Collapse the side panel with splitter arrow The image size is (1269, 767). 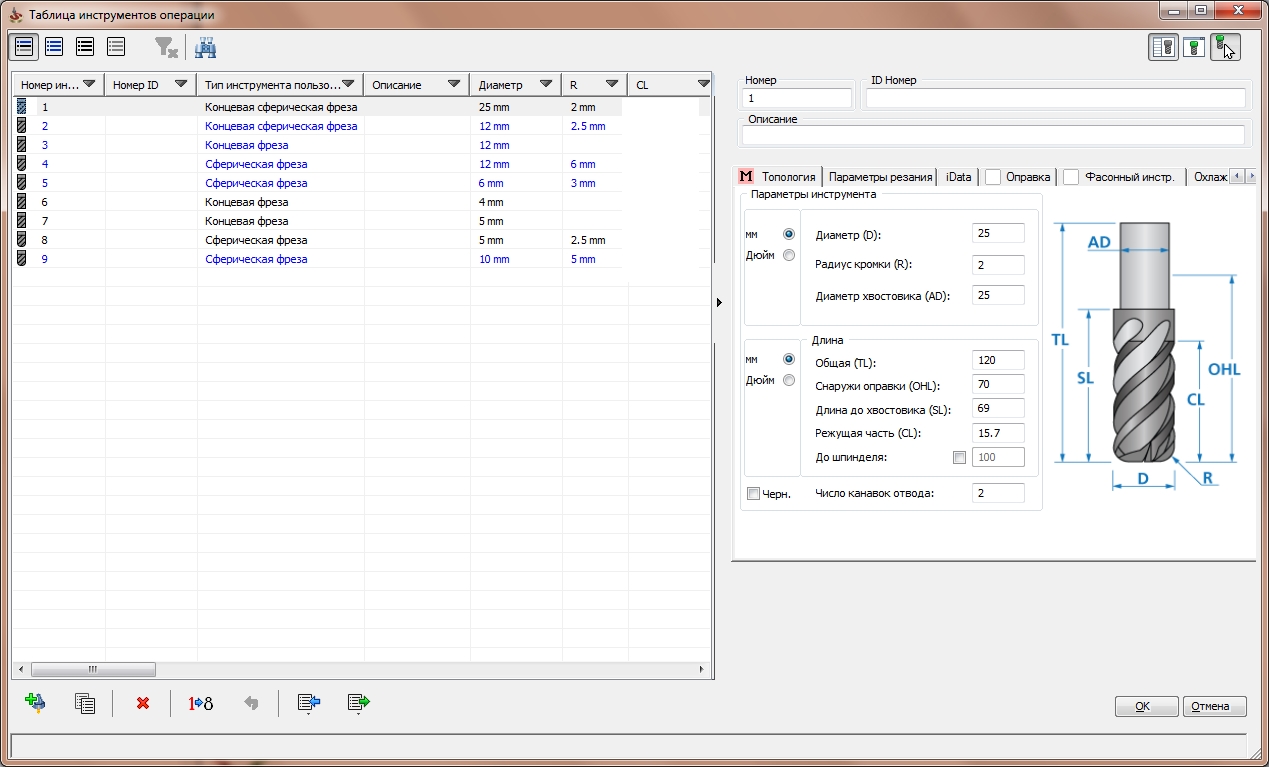[720, 302]
